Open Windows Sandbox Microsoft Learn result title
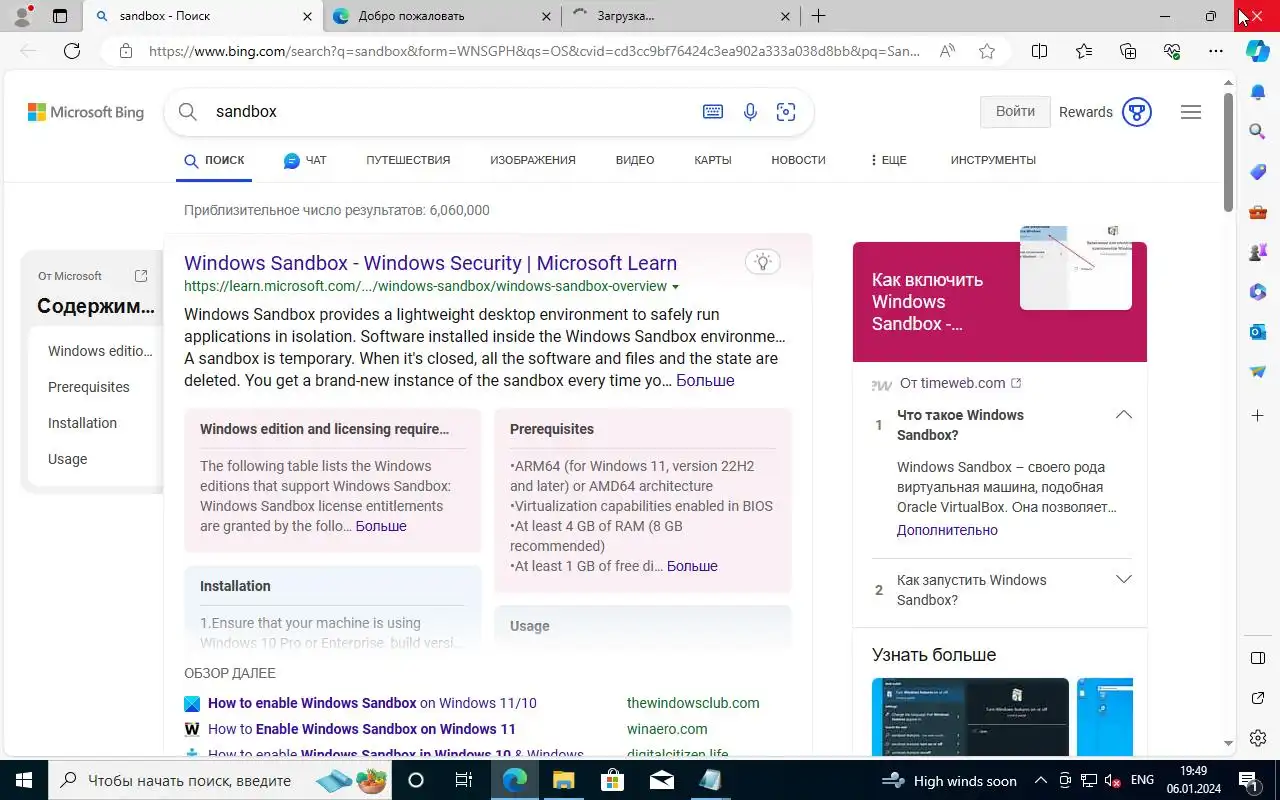This screenshot has width=1280, height=800. coord(430,263)
